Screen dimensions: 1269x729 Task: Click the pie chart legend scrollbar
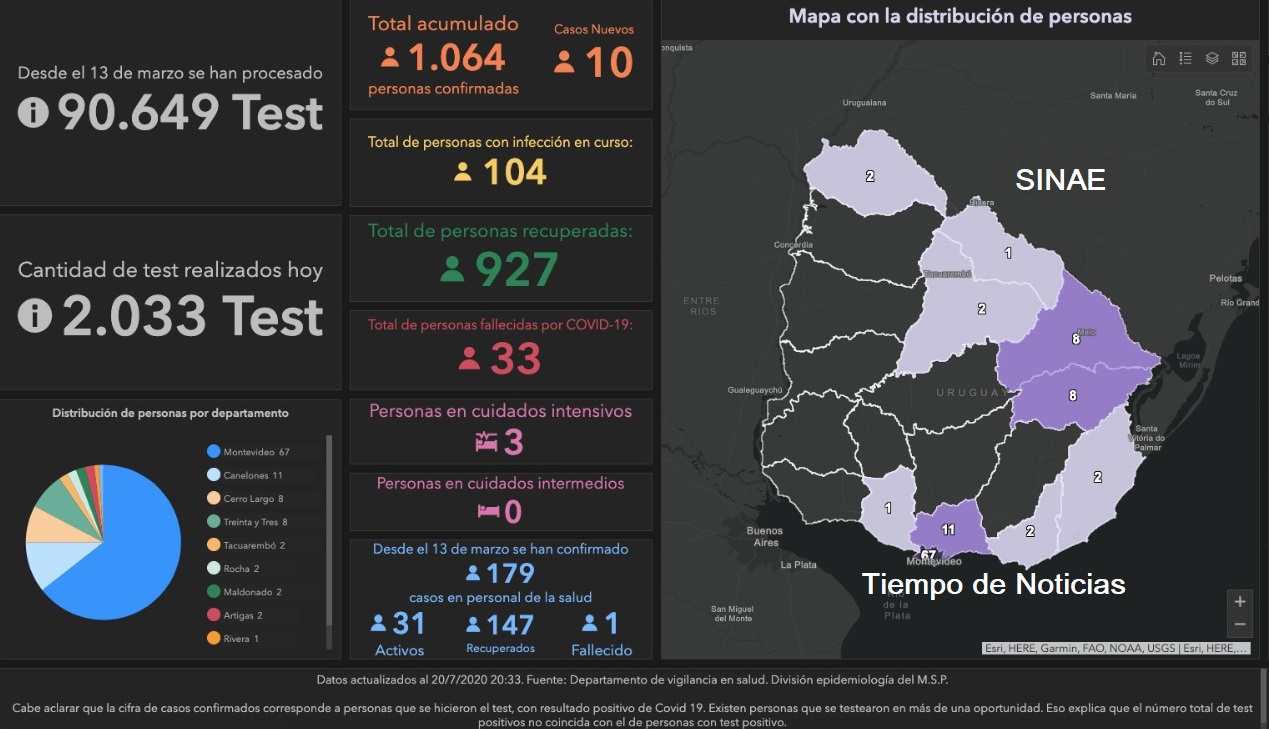(x=329, y=540)
